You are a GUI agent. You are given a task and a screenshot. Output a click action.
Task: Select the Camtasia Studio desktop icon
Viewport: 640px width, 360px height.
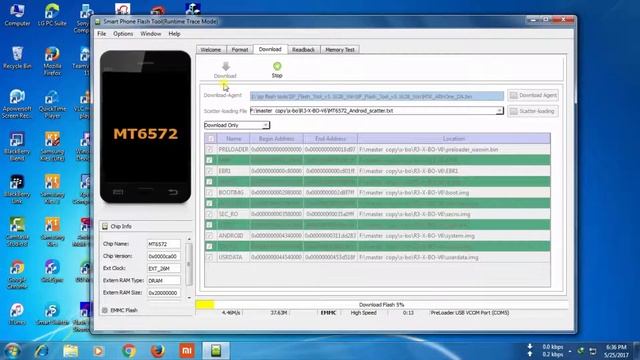tap(17, 233)
